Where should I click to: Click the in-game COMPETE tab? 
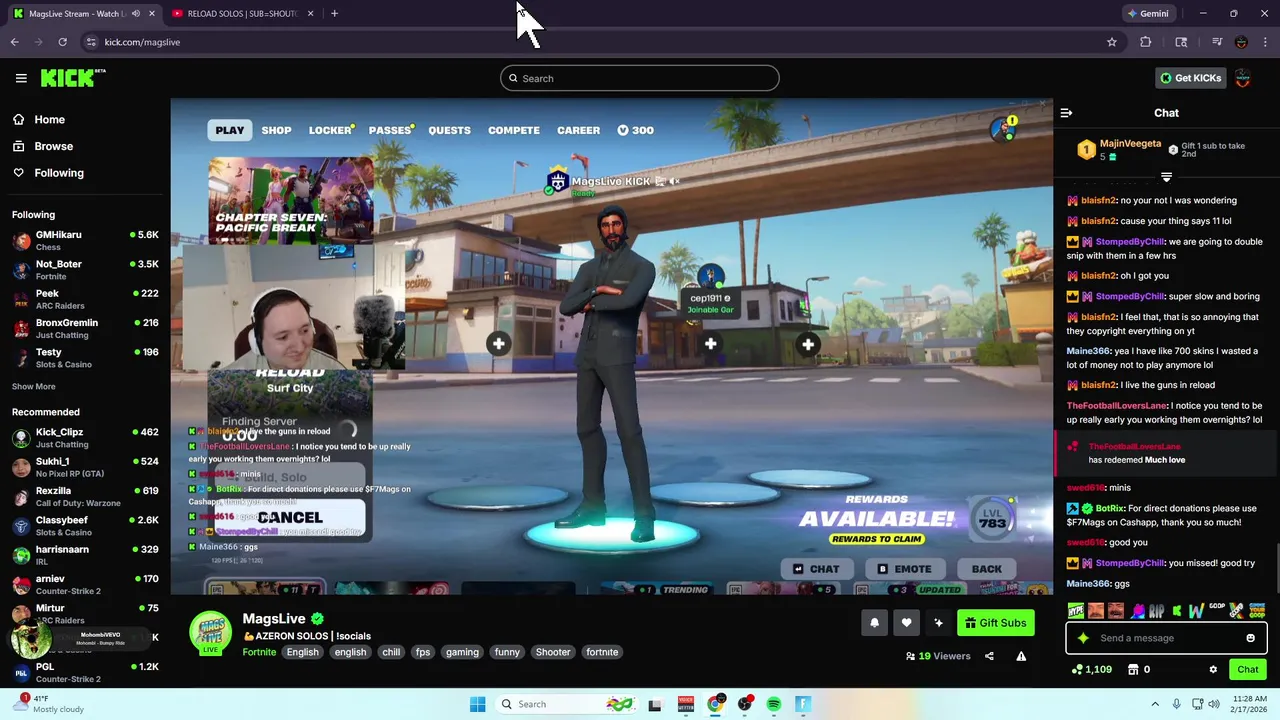tap(513, 130)
